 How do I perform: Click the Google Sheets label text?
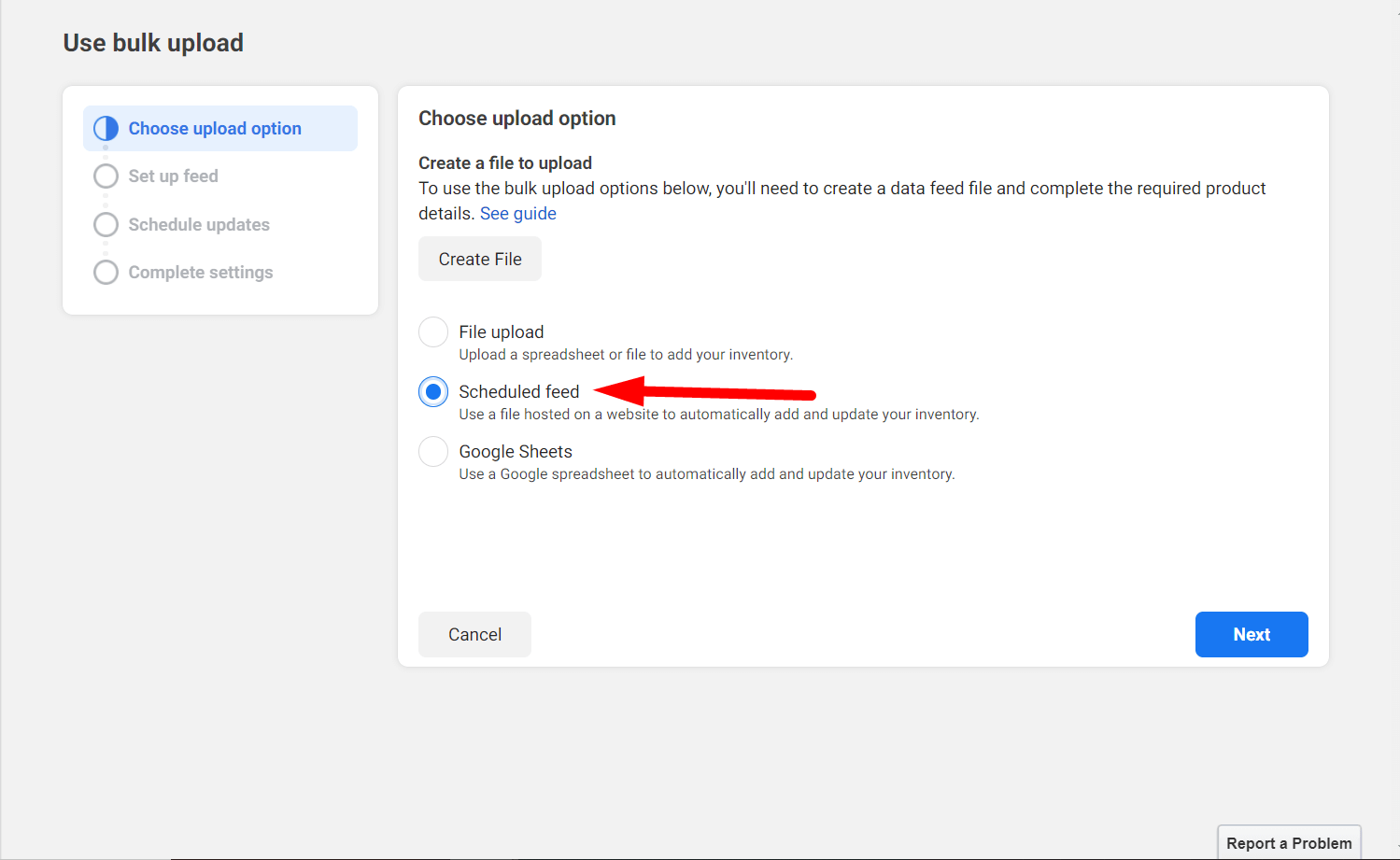point(516,451)
